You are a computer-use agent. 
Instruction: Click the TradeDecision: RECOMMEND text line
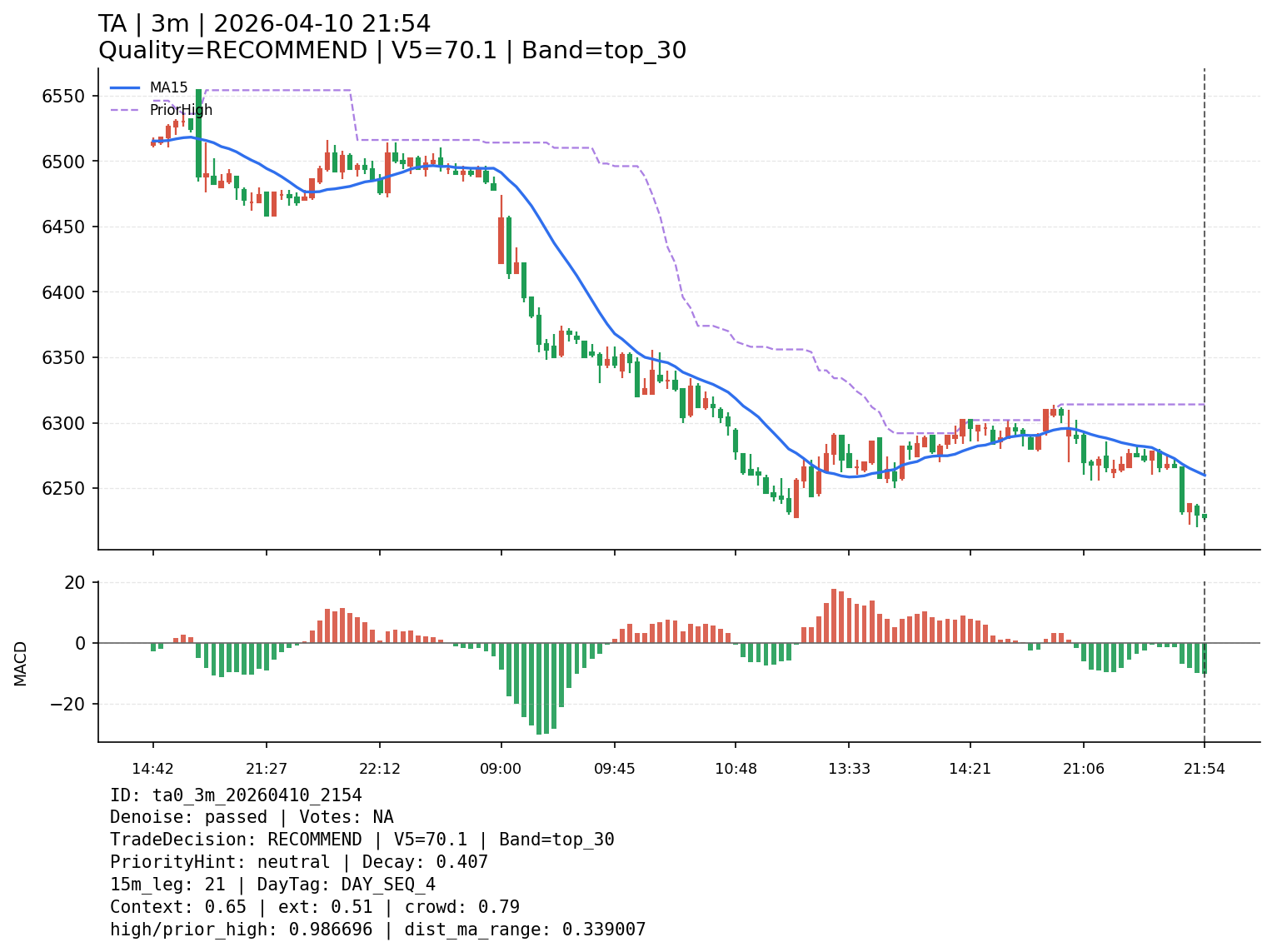tap(362, 840)
